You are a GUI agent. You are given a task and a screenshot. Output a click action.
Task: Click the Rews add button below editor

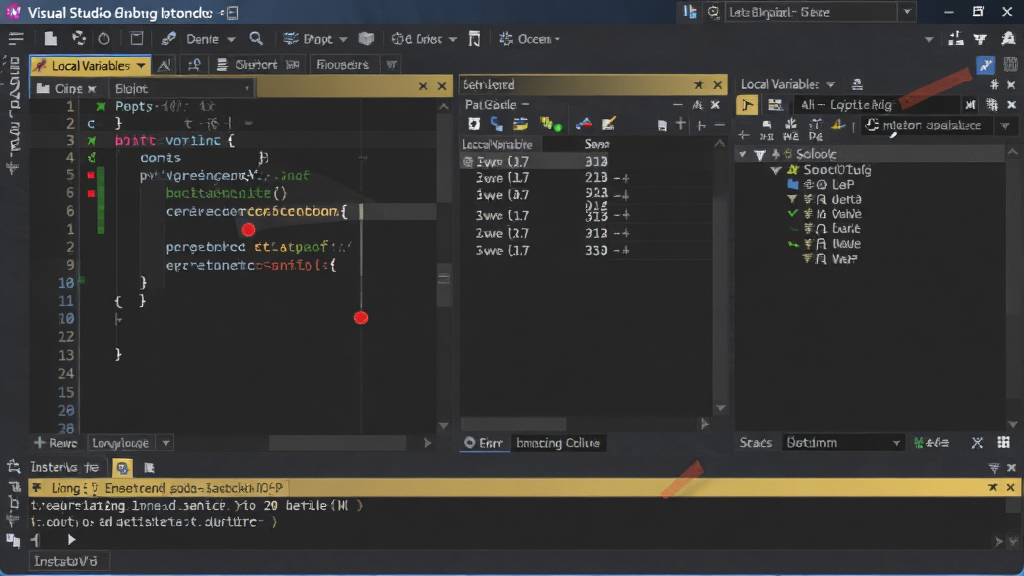click(x=56, y=443)
